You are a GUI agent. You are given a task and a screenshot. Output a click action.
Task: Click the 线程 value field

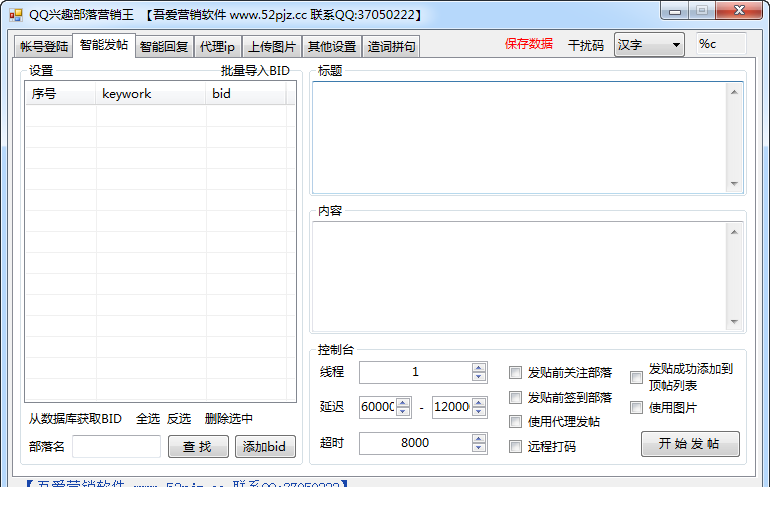click(415, 372)
